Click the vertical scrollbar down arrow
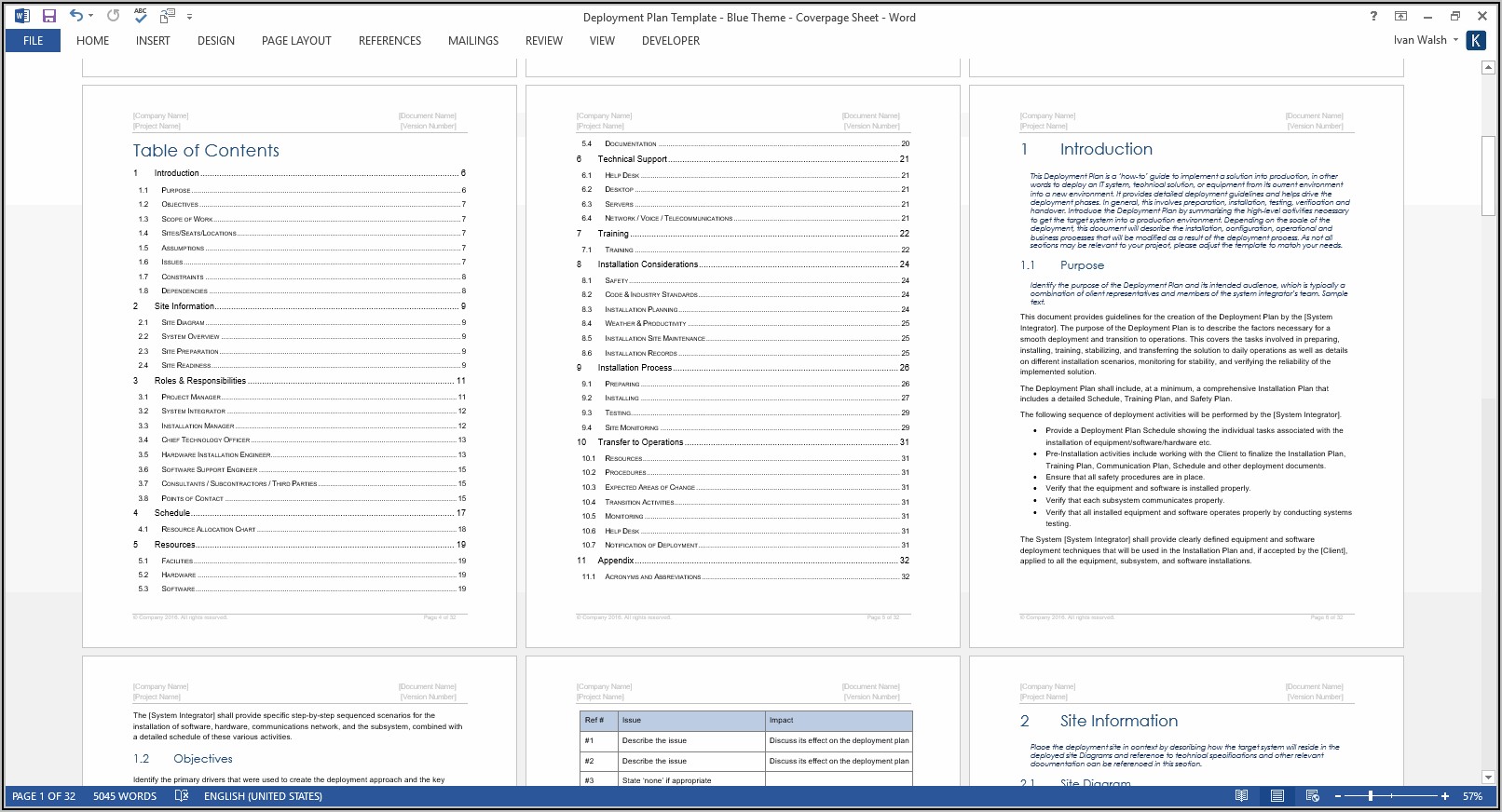Screen dimensions: 1502x812 1488,777
